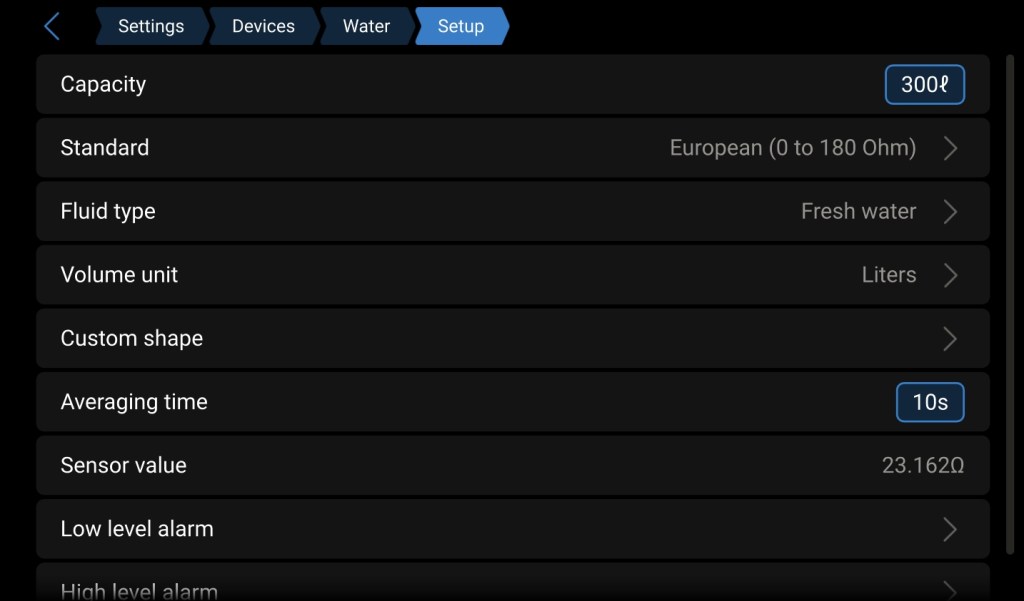Open Custom shape chevron arrow
This screenshot has width=1024, height=601.
950,339
